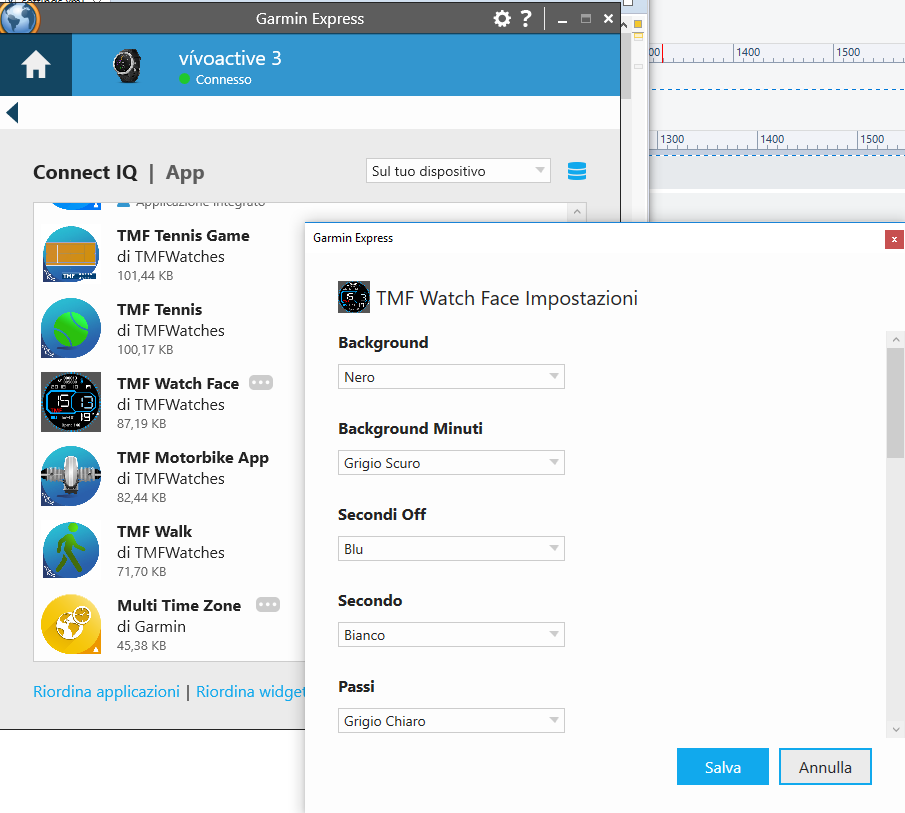Viewport: 905px width, 813px height.
Task: Click the settings dialog vertical scrollbar
Action: point(895,403)
